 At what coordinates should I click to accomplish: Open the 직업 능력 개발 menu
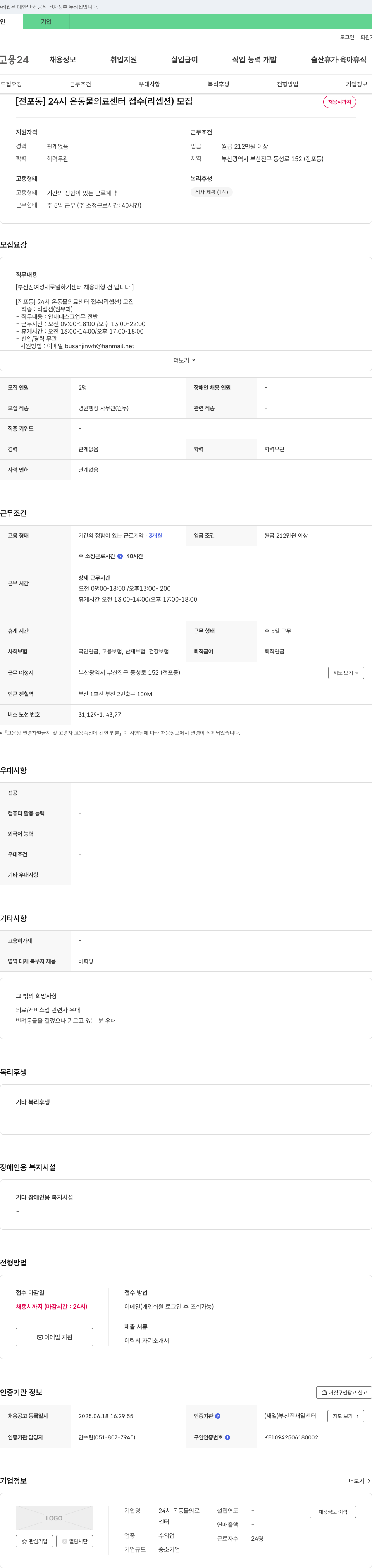click(255, 60)
